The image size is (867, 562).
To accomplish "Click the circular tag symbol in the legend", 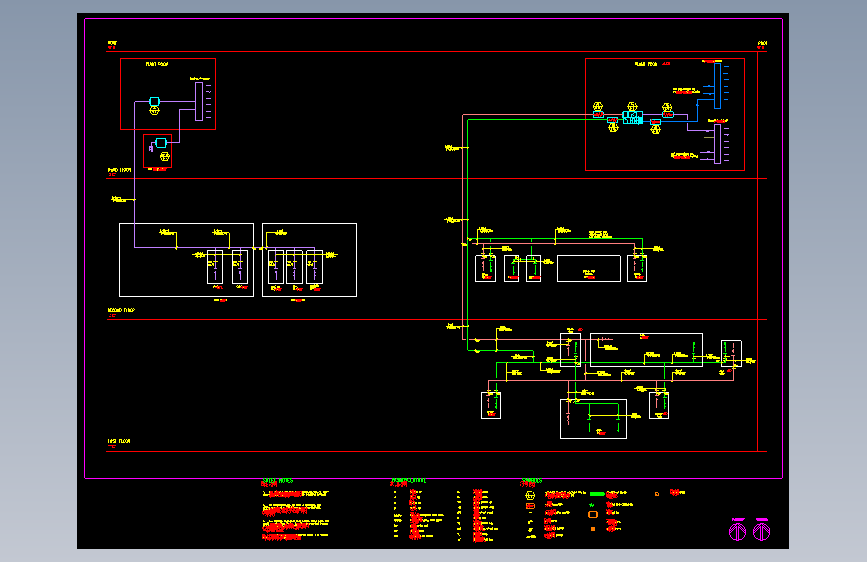I will 530,495.
